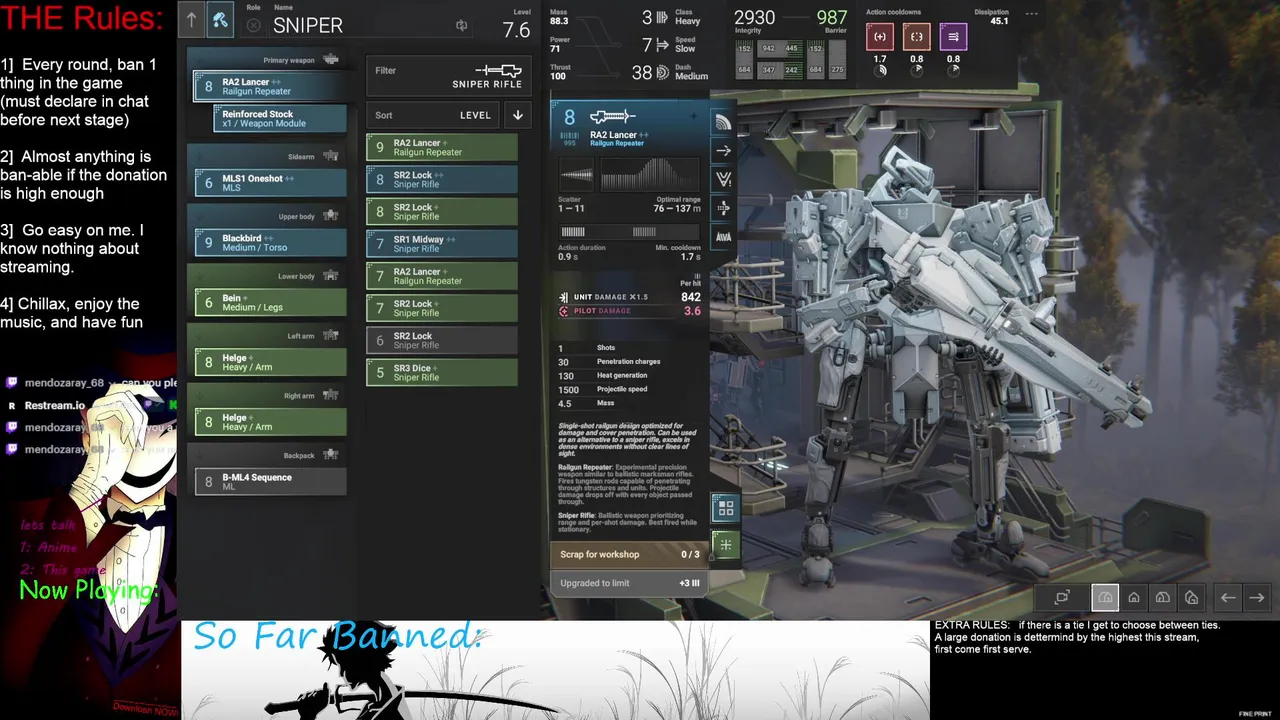Choose level 7 RA2 Lancer from list

click(442, 276)
